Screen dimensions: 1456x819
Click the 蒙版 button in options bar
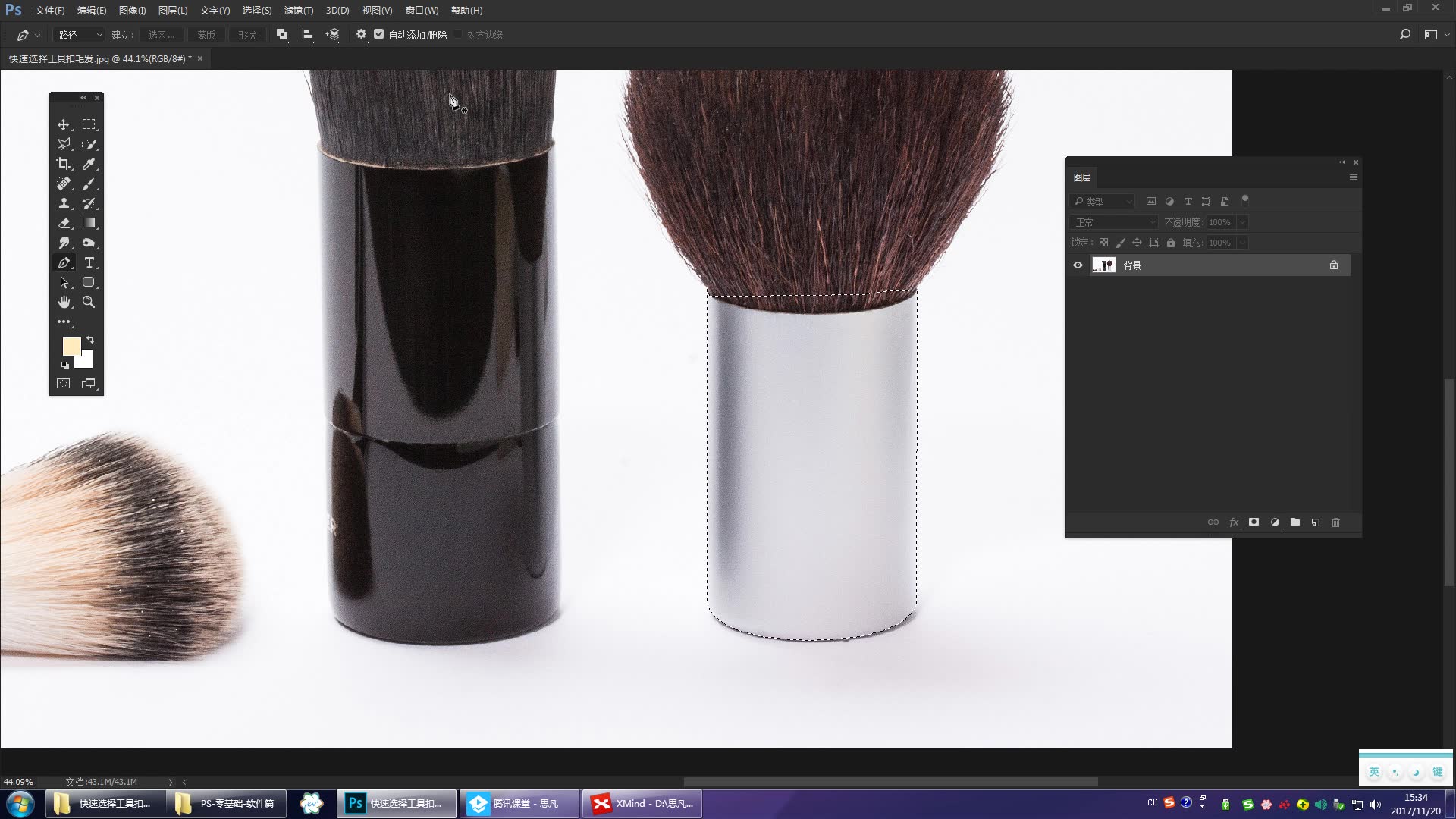click(206, 34)
